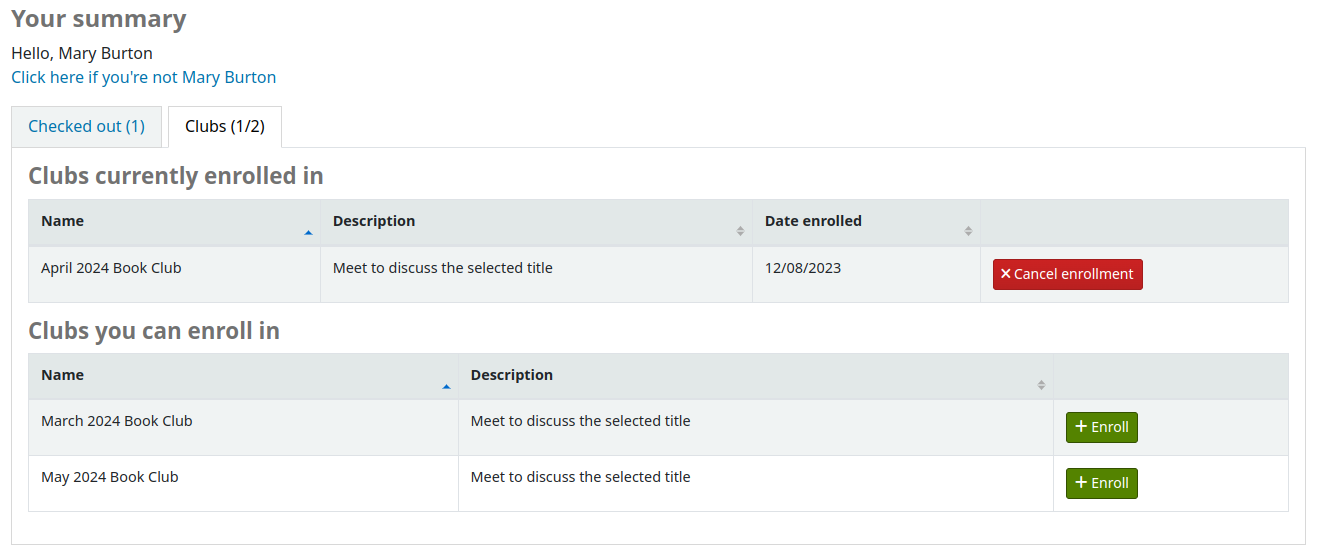This screenshot has width=1318, height=553.
Task: Click the May 2024 Book Club name cell
Action: [x=109, y=477]
